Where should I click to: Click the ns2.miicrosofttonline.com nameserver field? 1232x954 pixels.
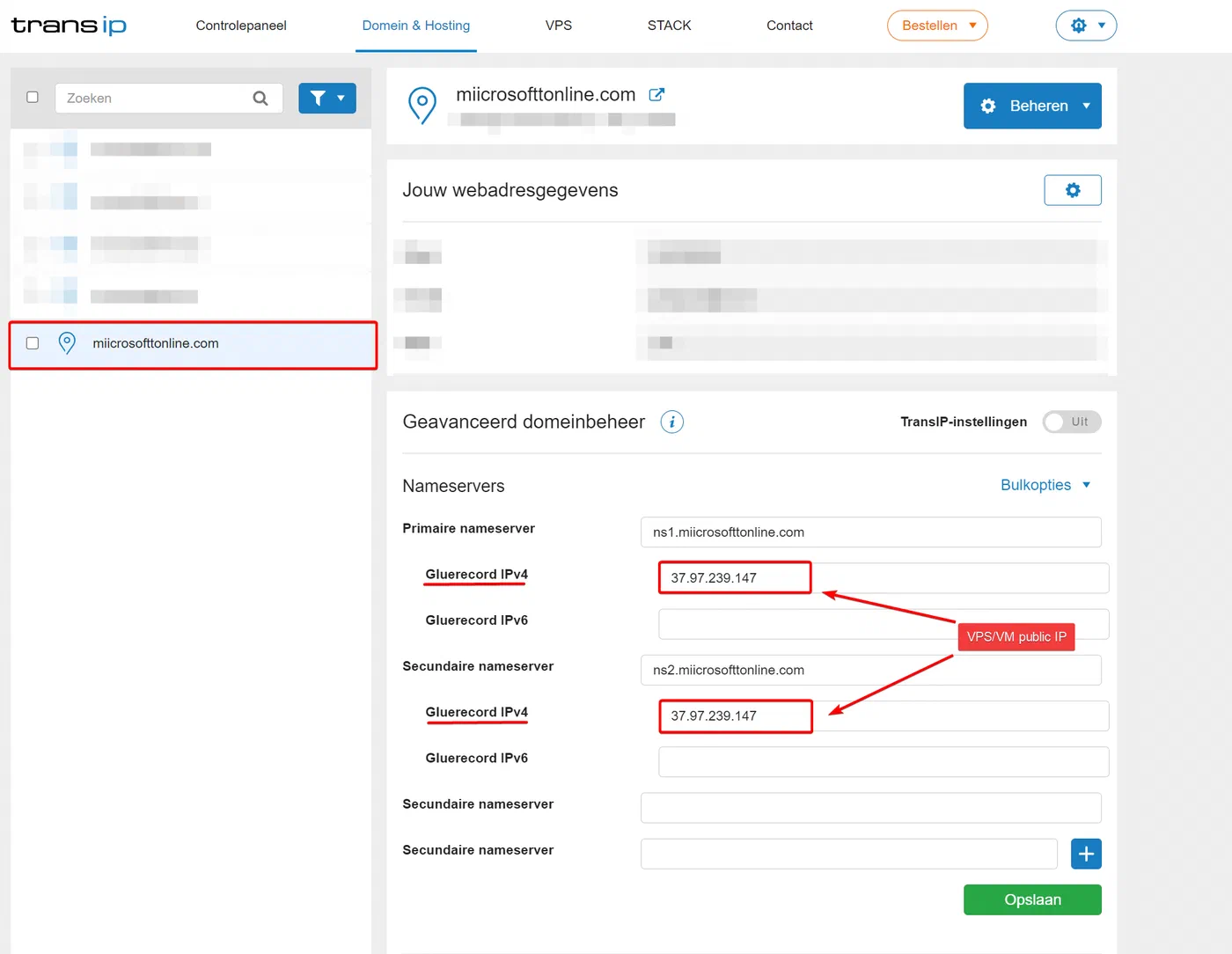coord(871,670)
